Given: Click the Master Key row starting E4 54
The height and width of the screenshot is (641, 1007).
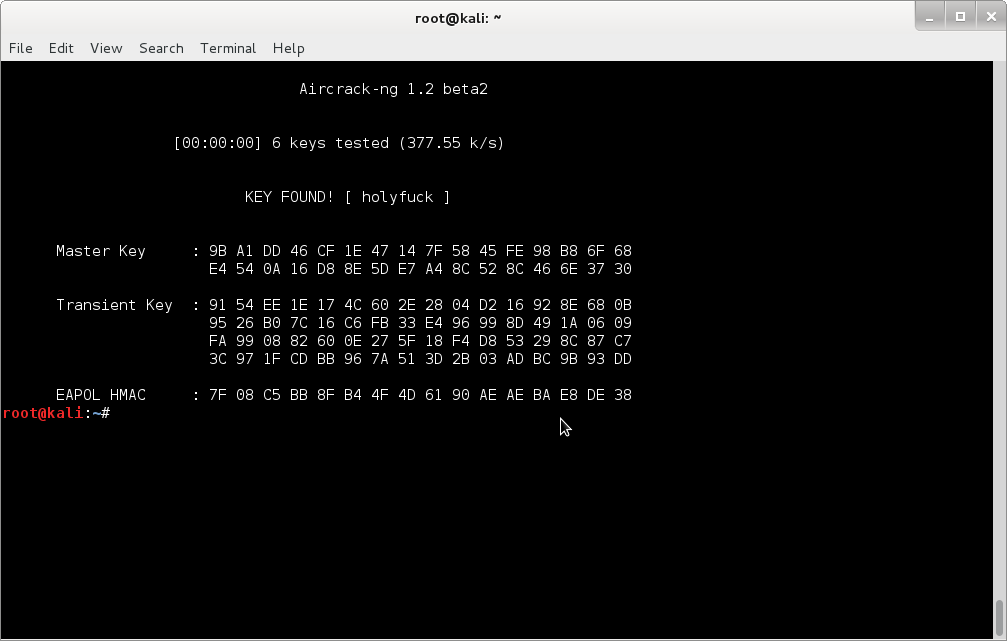Looking at the screenshot, I should click(420, 269).
